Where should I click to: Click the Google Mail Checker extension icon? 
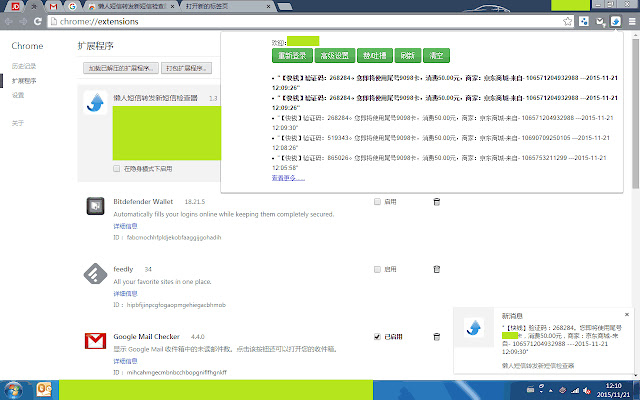point(95,341)
